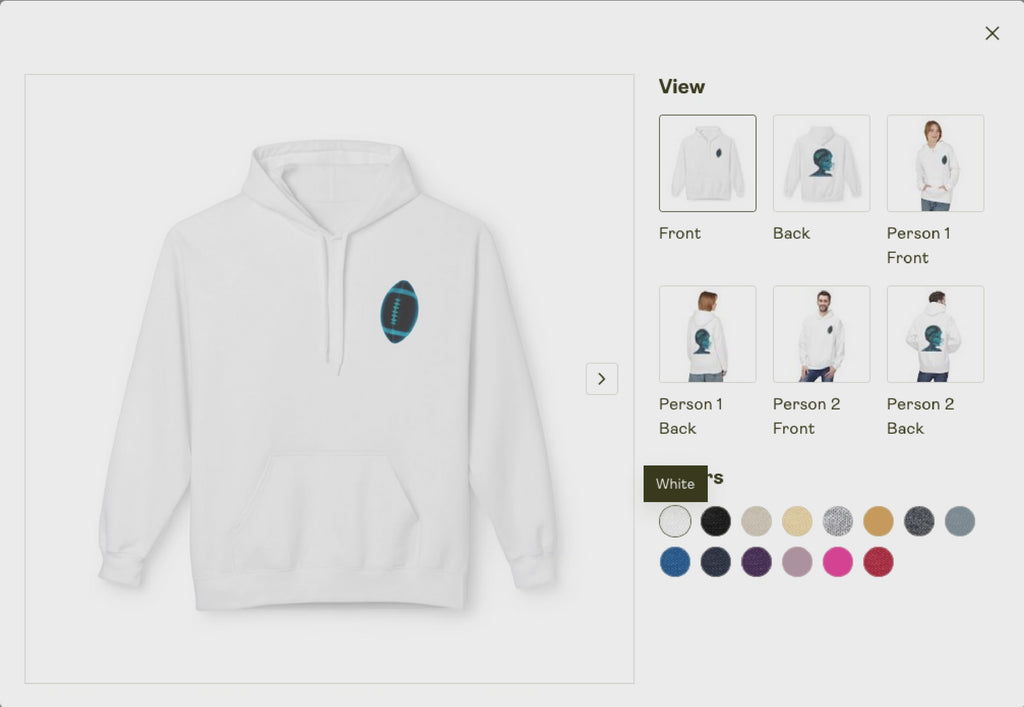
Task: Choose the Black color swatch
Action: [x=716, y=521]
